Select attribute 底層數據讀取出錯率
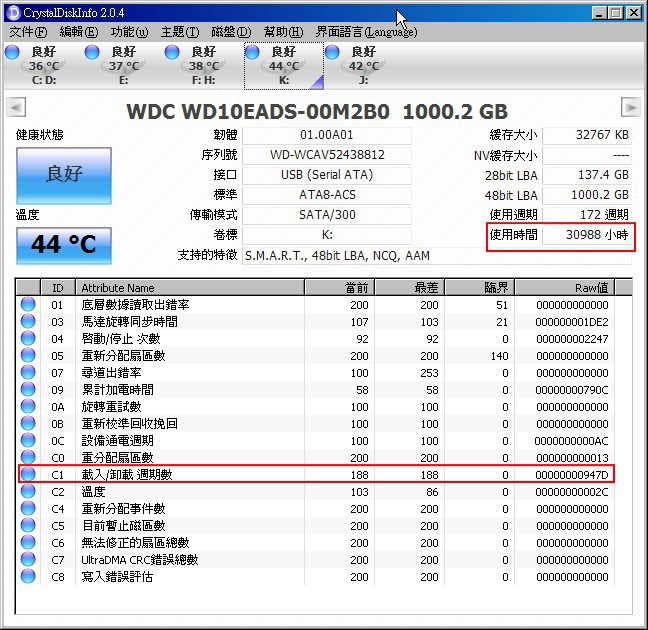 tap(136, 305)
